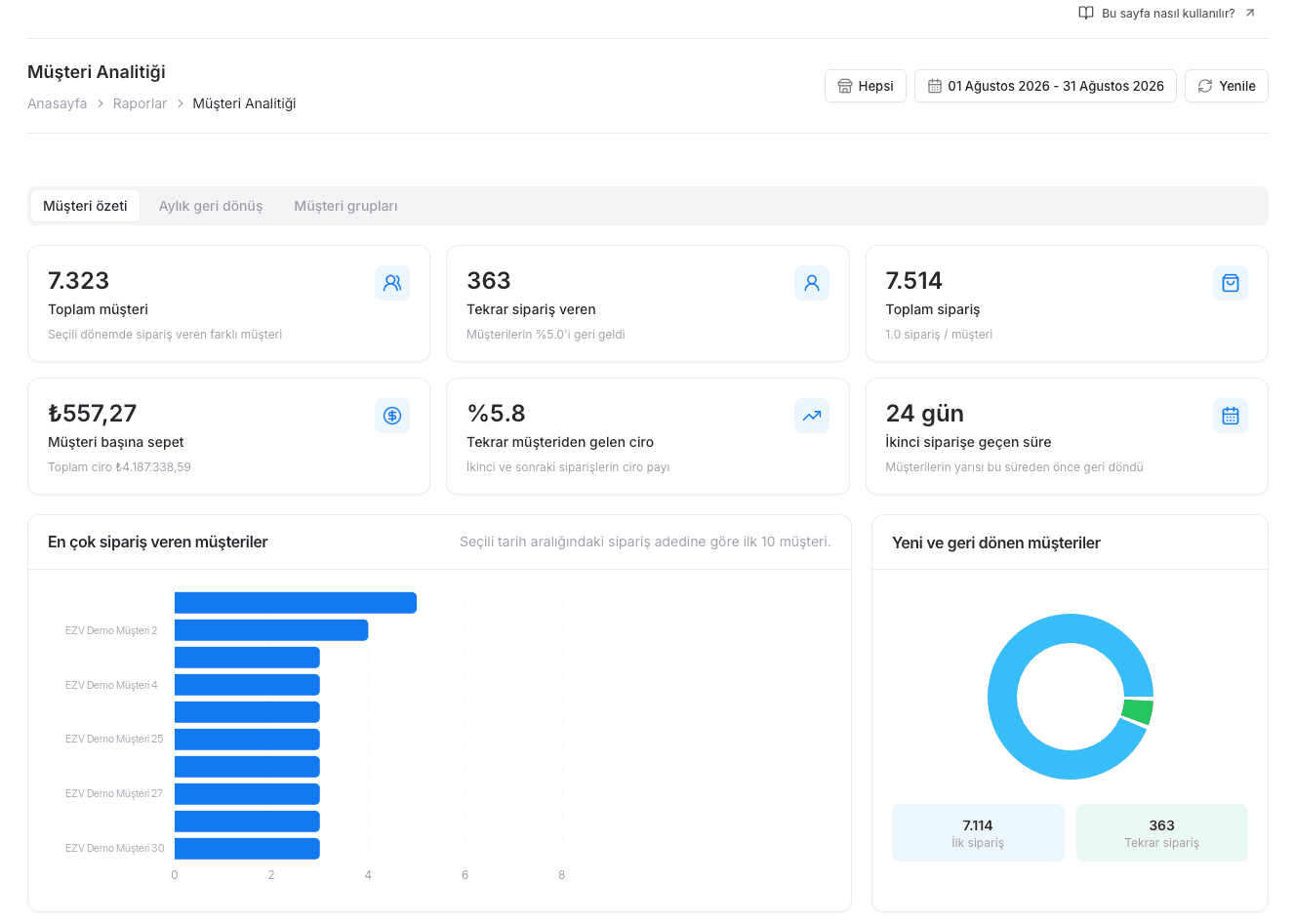Click the calendar icon on İkinci siparişe geçen süre card
Screen dimensions: 1294x924
point(1231,416)
